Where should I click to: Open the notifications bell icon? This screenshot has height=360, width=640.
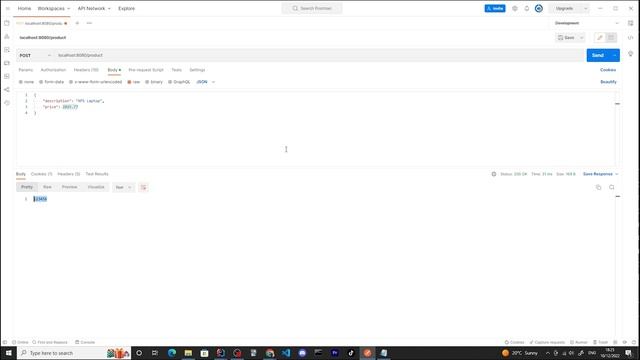pos(527,9)
